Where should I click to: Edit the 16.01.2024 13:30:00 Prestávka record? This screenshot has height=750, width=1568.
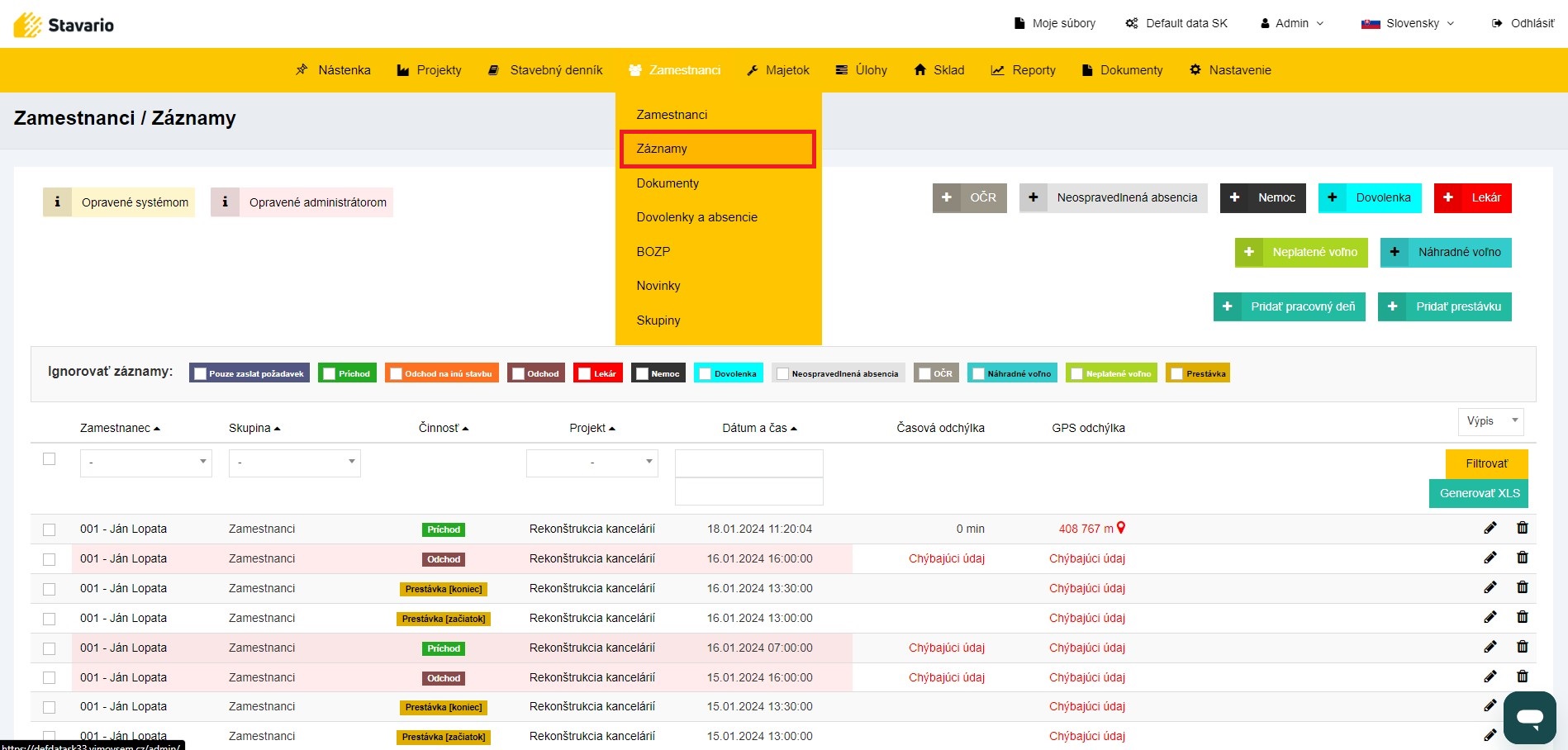[1490, 587]
